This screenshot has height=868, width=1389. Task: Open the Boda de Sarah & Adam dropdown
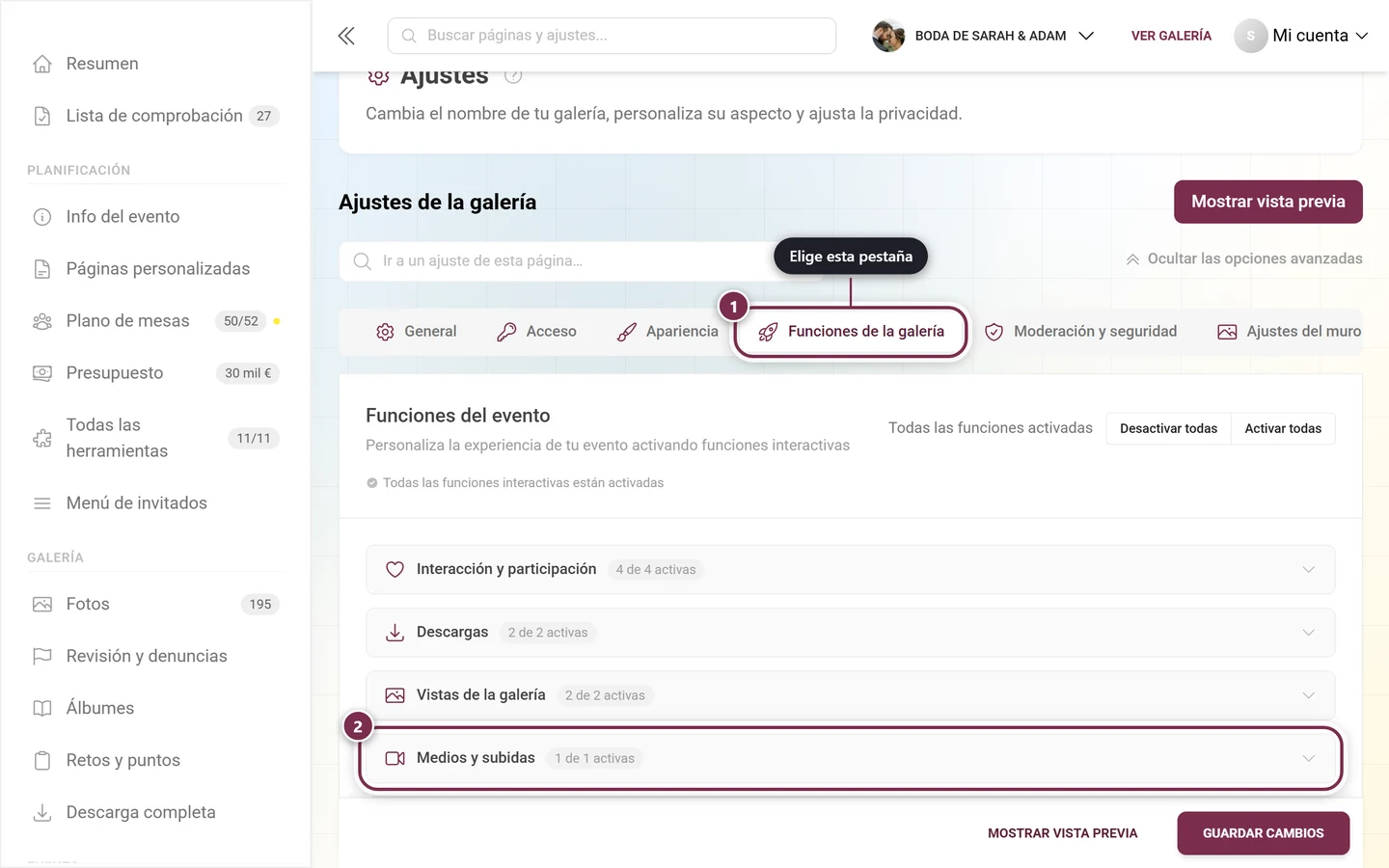(984, 36)
